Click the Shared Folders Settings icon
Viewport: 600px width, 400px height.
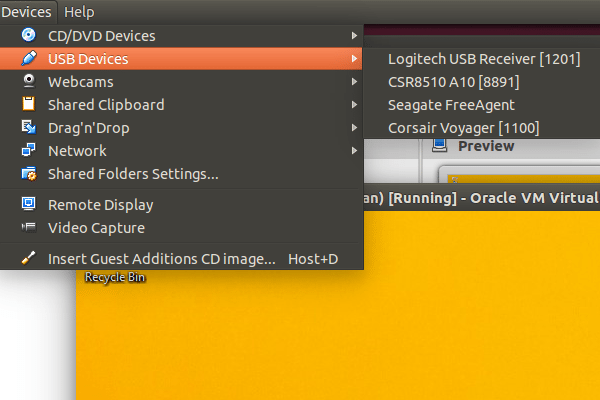(x=29, y=174)
